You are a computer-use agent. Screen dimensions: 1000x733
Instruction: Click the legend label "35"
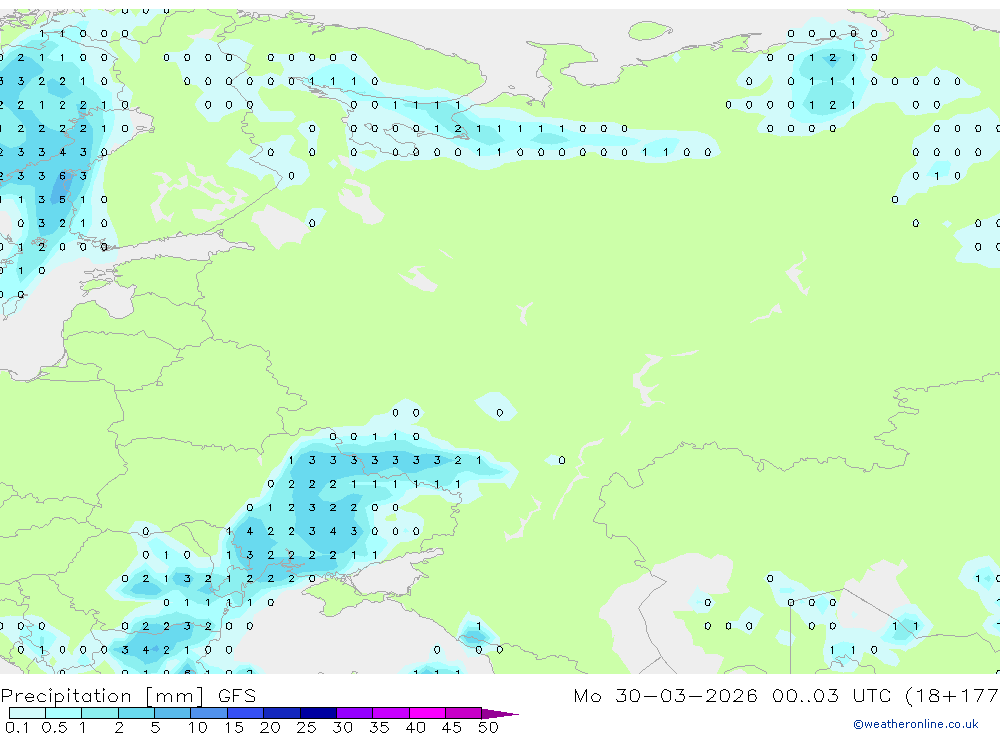[379, 727]
